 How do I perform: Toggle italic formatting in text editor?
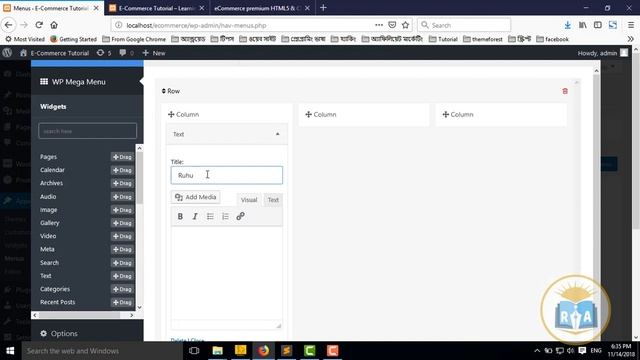[x=195, y=216]
